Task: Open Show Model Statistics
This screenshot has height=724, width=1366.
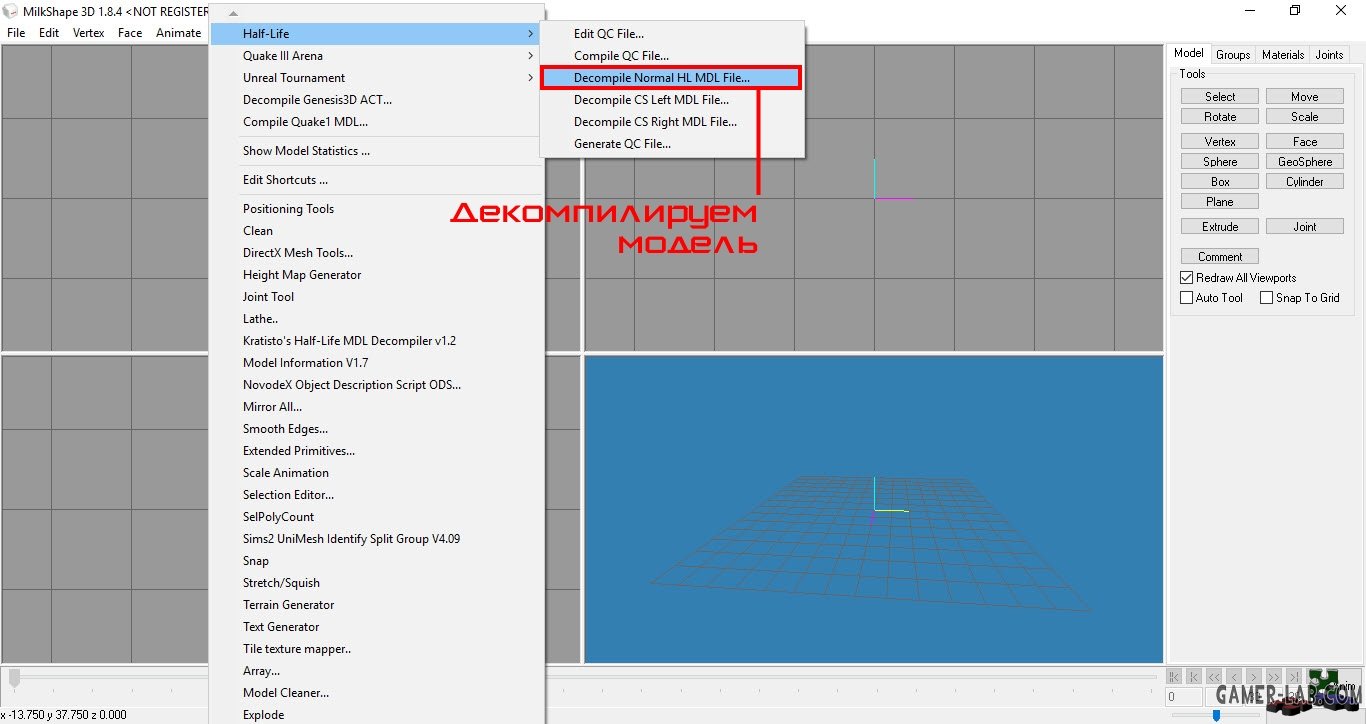Action: [377, 151]
